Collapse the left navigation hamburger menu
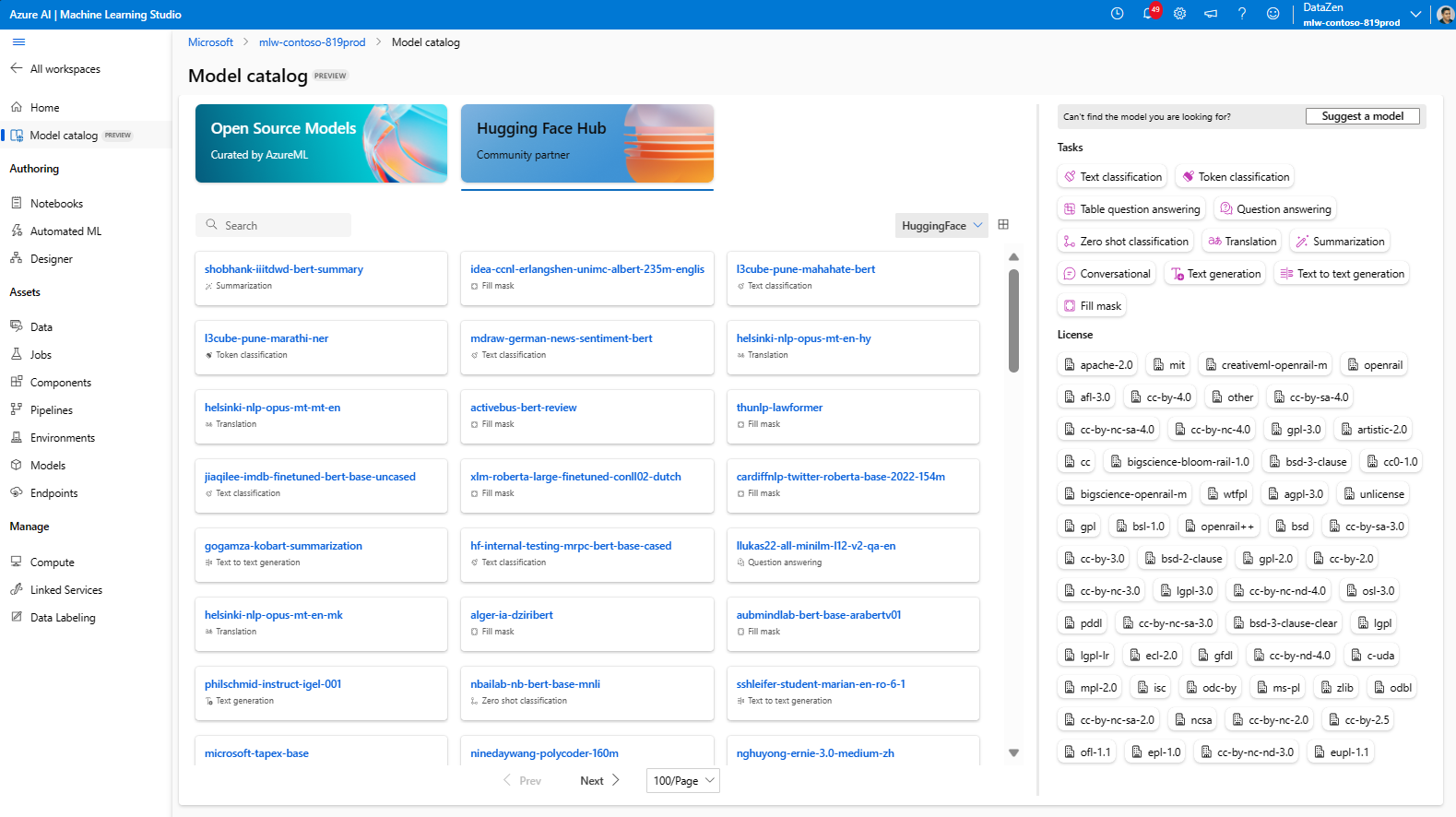The image size is (1456, 817). click(x=18, y=42)
